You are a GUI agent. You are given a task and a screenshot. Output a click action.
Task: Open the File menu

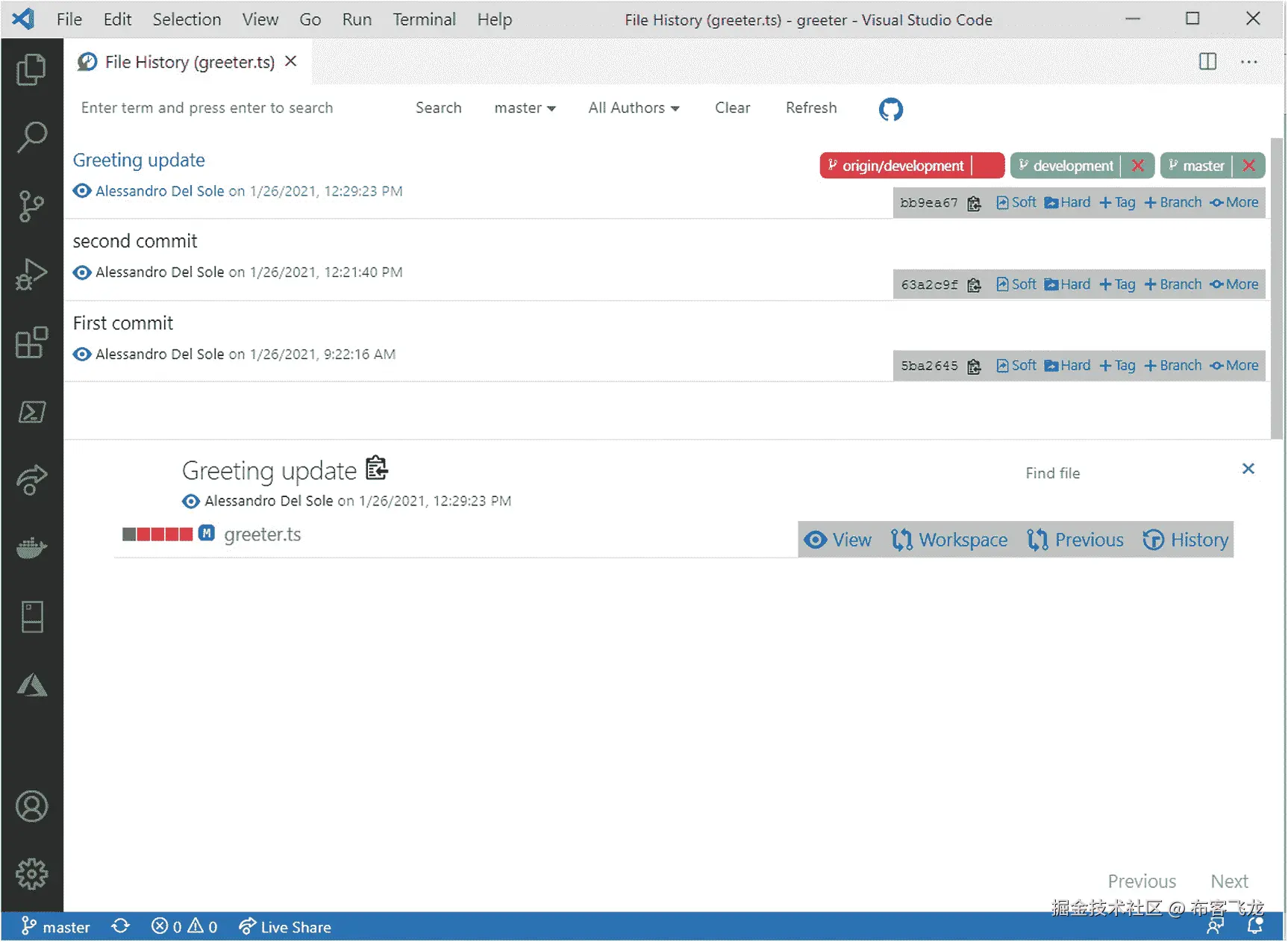pos(69,19)
